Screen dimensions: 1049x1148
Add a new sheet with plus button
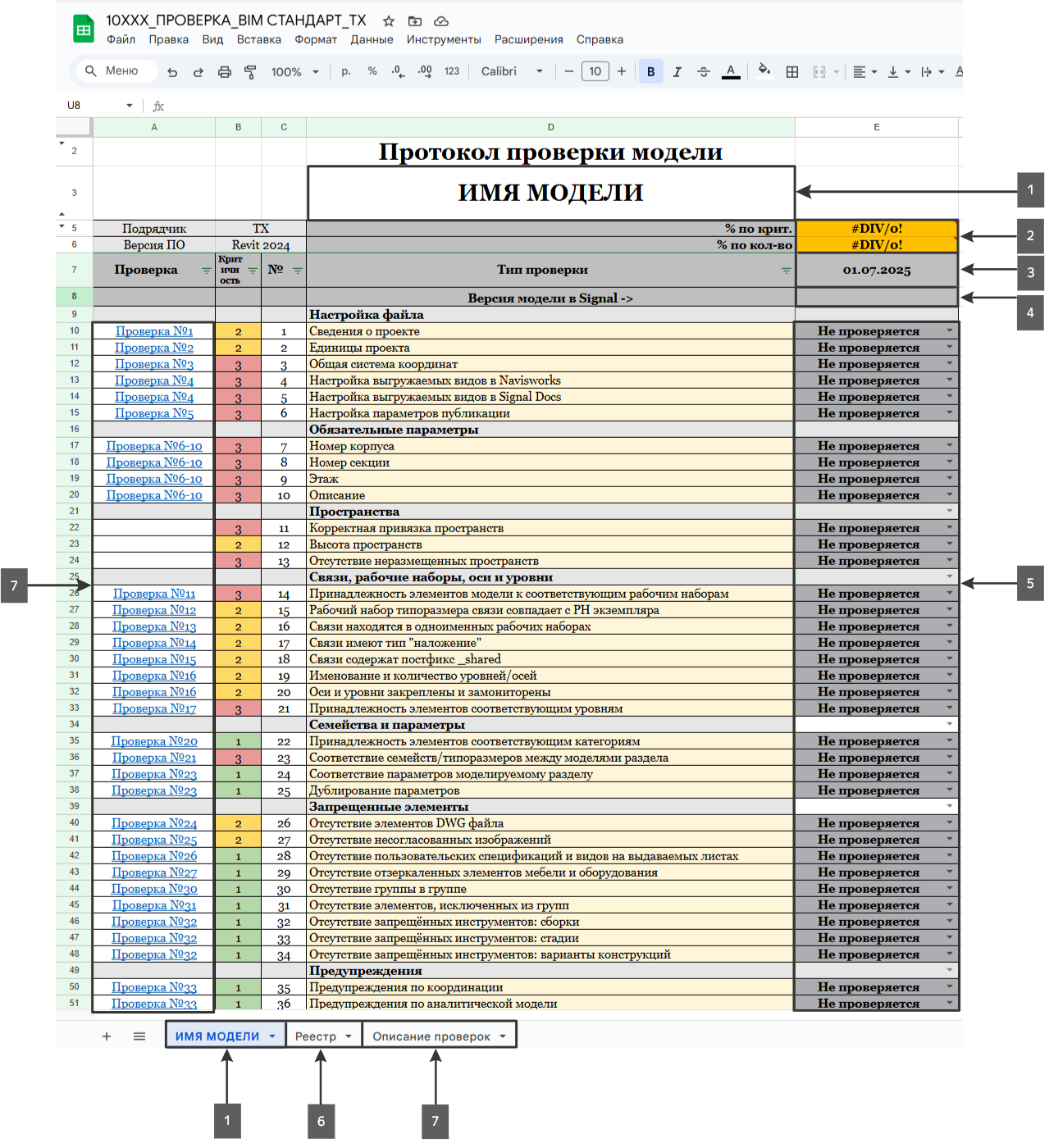point(107,1036)
